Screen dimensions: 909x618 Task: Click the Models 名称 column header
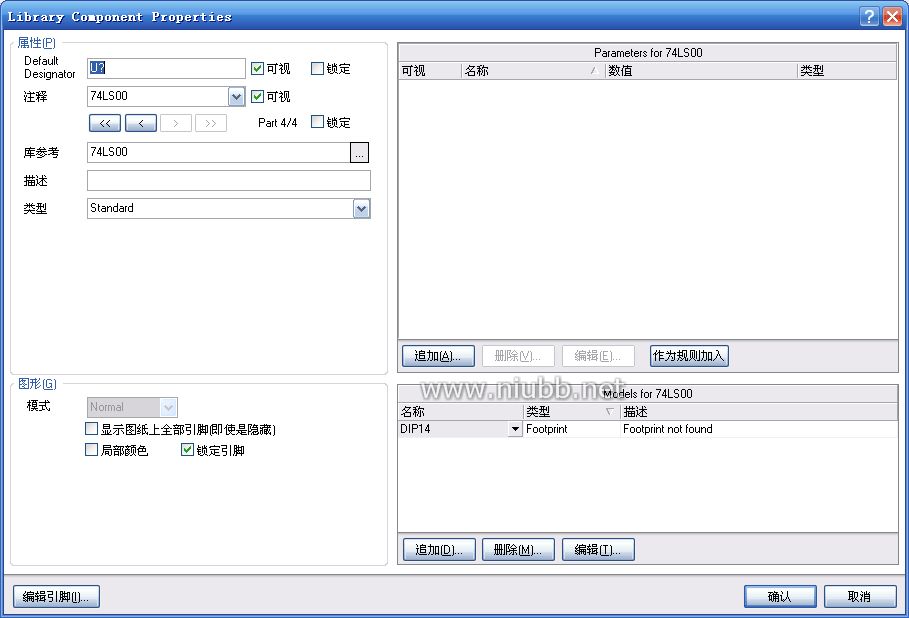coord(460,412)
